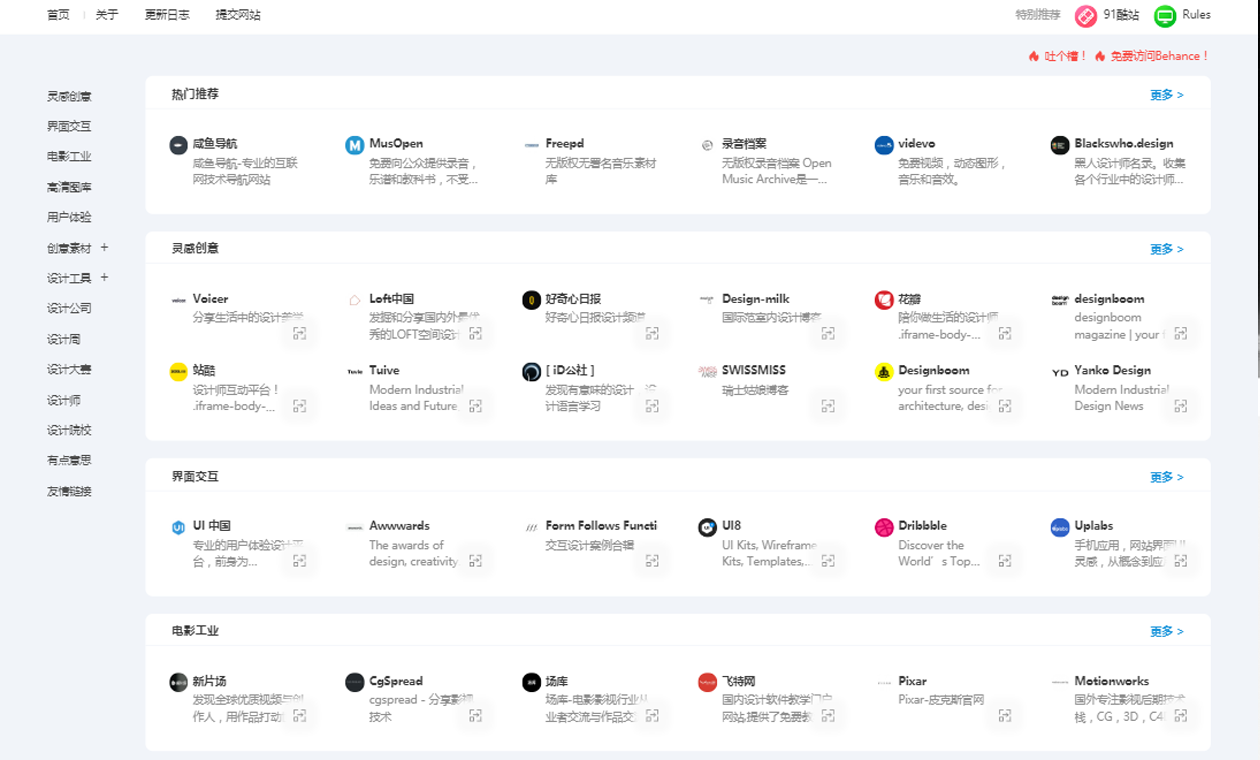Open the designboom magazine card title
Viewport: 1260px width, 760px height.
coord(1109,299)
